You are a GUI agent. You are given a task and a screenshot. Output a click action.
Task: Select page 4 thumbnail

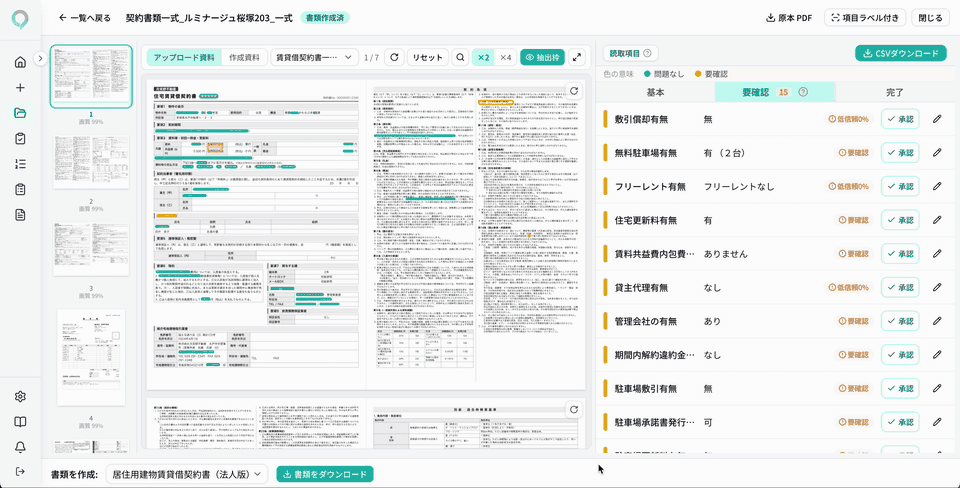coord(91,358)
